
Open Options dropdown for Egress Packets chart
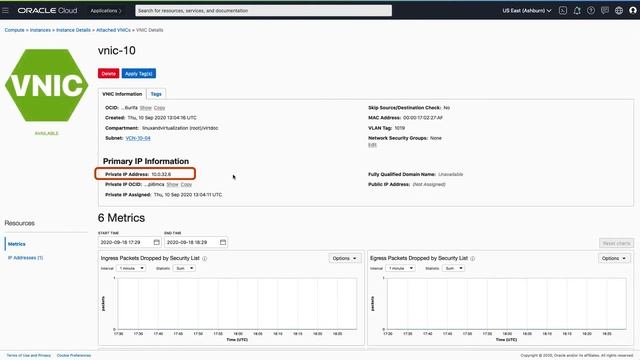[x=614, y=258]
